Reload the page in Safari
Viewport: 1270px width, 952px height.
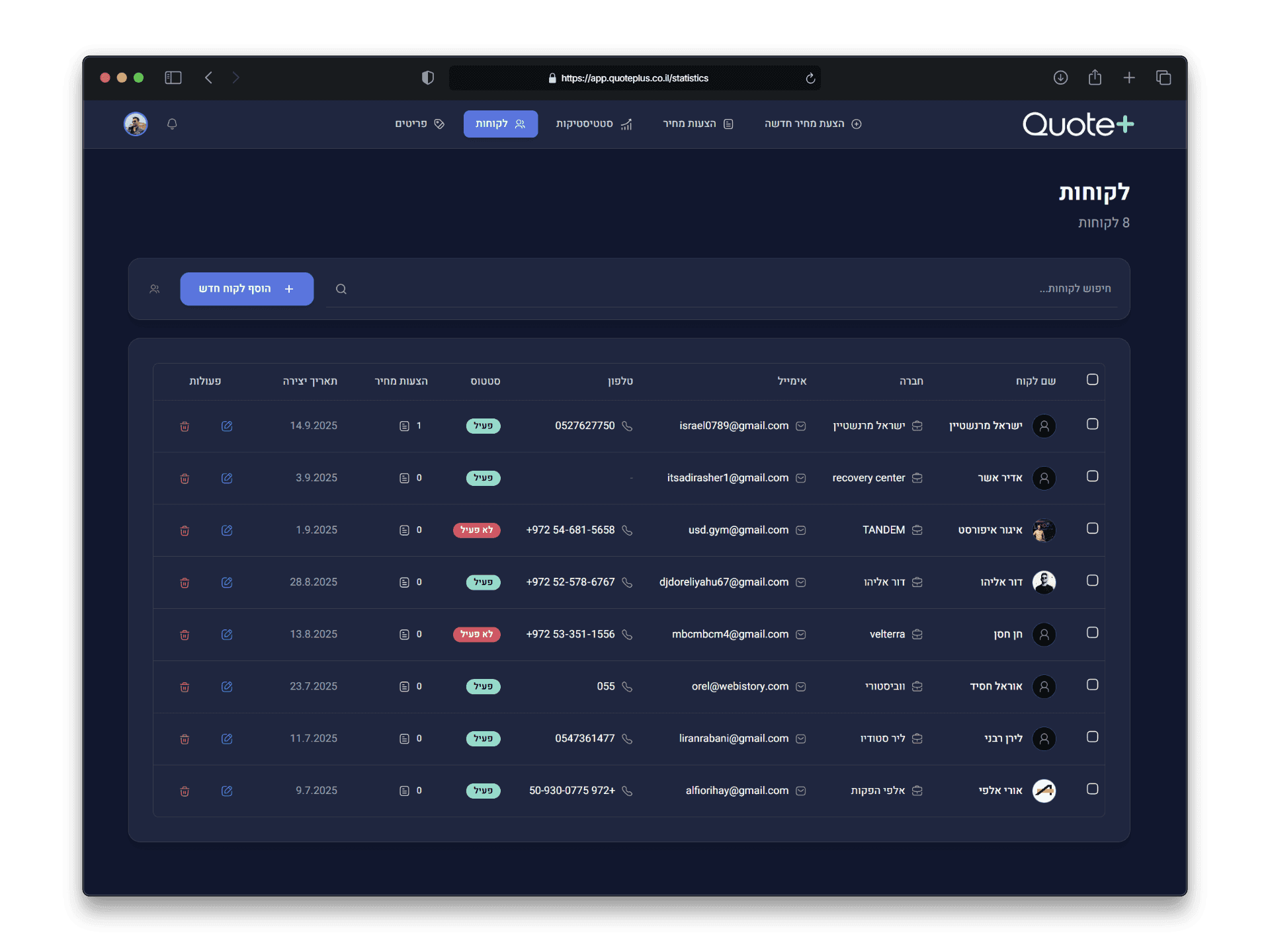coord(810,79)
